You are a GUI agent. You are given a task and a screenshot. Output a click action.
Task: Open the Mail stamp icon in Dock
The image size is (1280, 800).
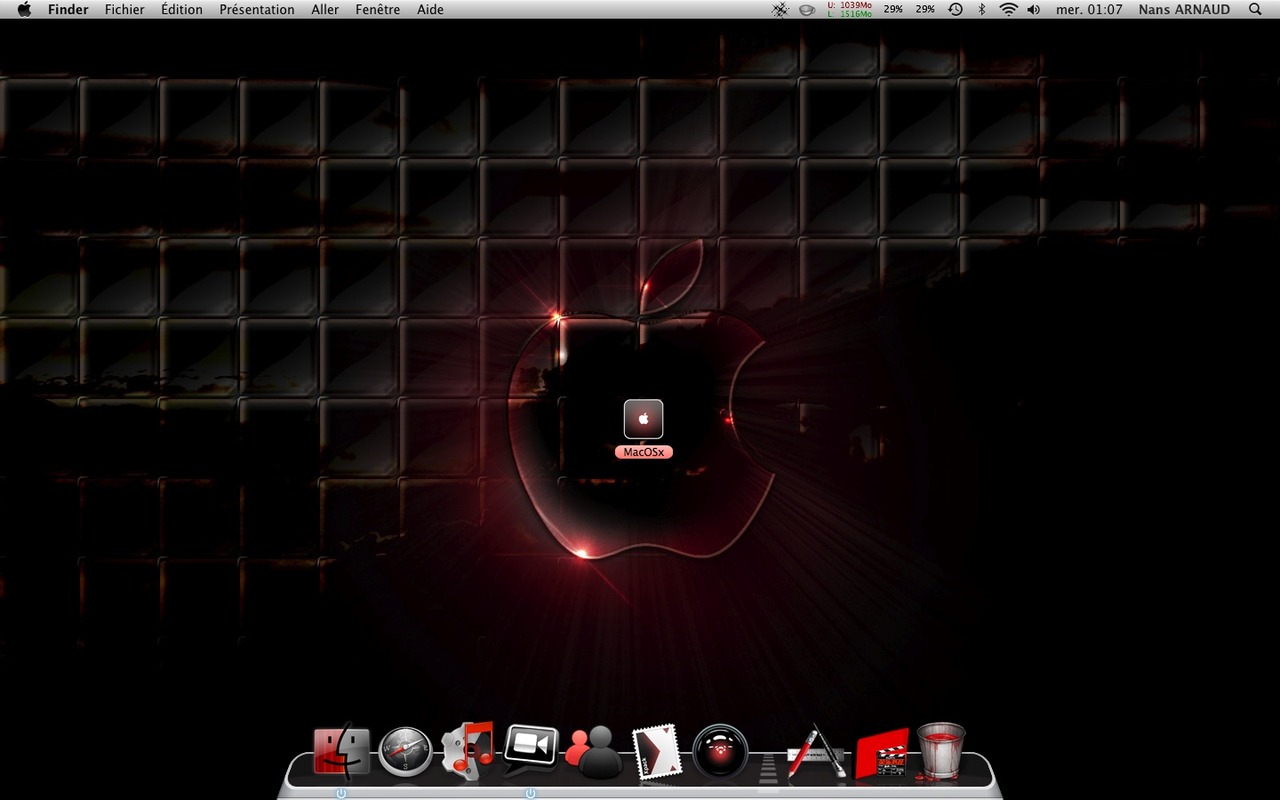(x=656, y=751)
